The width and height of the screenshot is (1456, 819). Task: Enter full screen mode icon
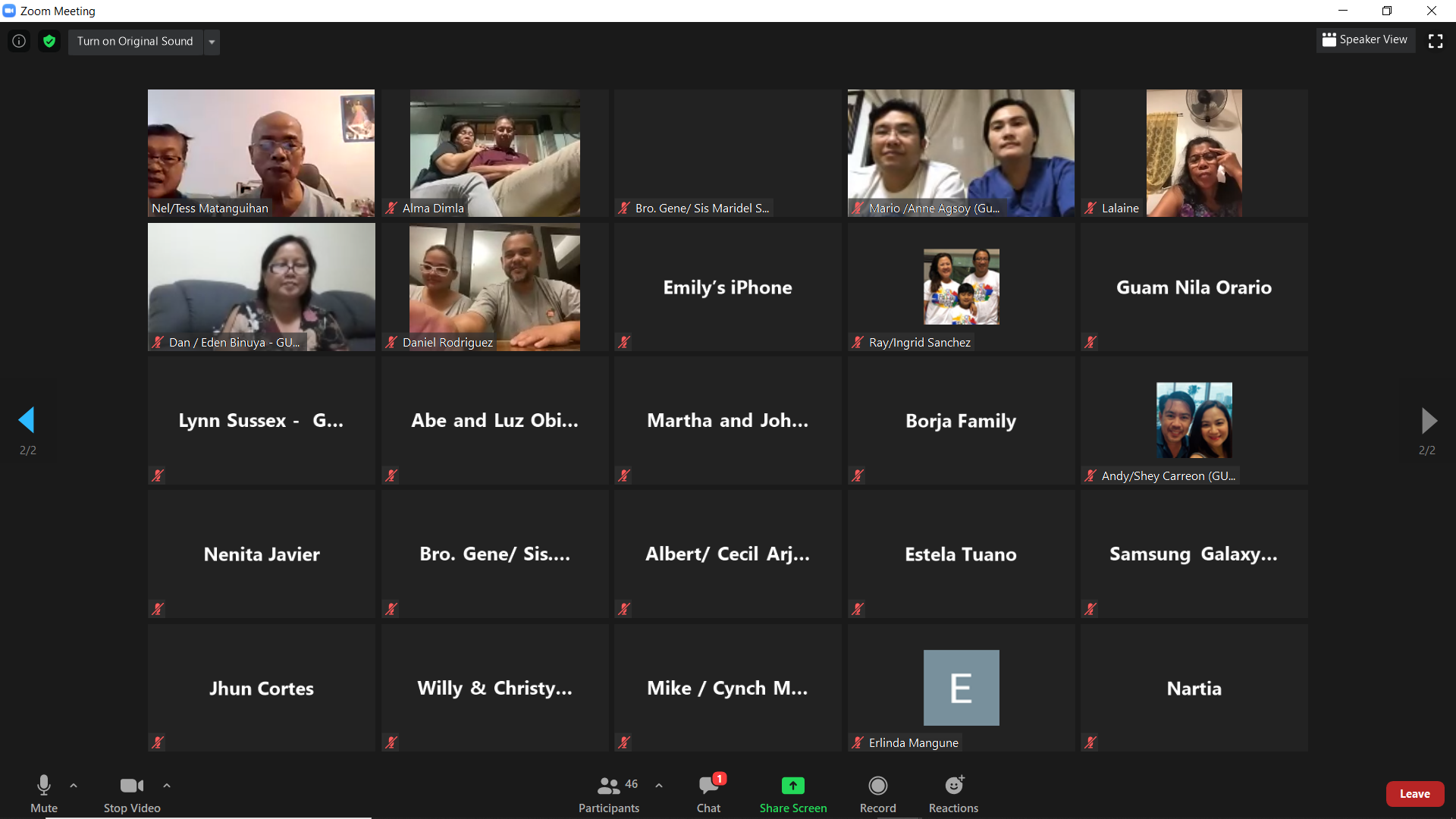1436,41
